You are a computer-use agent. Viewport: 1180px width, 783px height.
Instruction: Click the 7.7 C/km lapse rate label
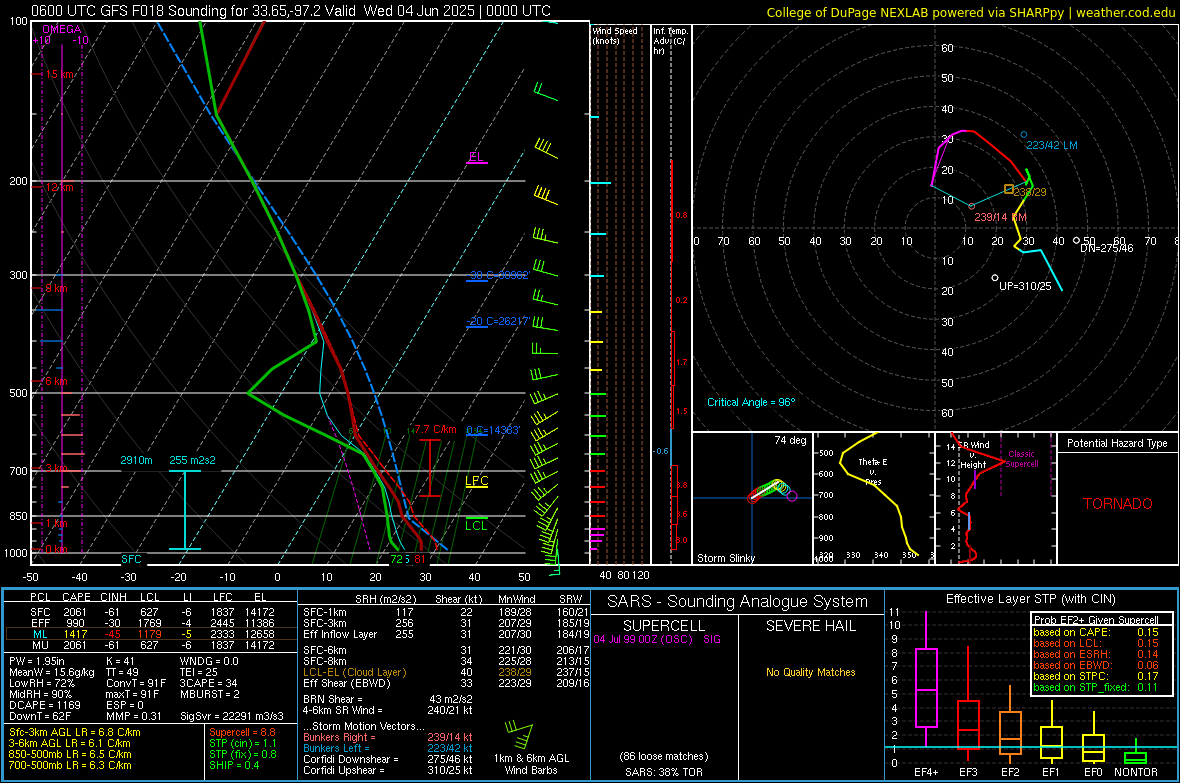tap(435, 430)
